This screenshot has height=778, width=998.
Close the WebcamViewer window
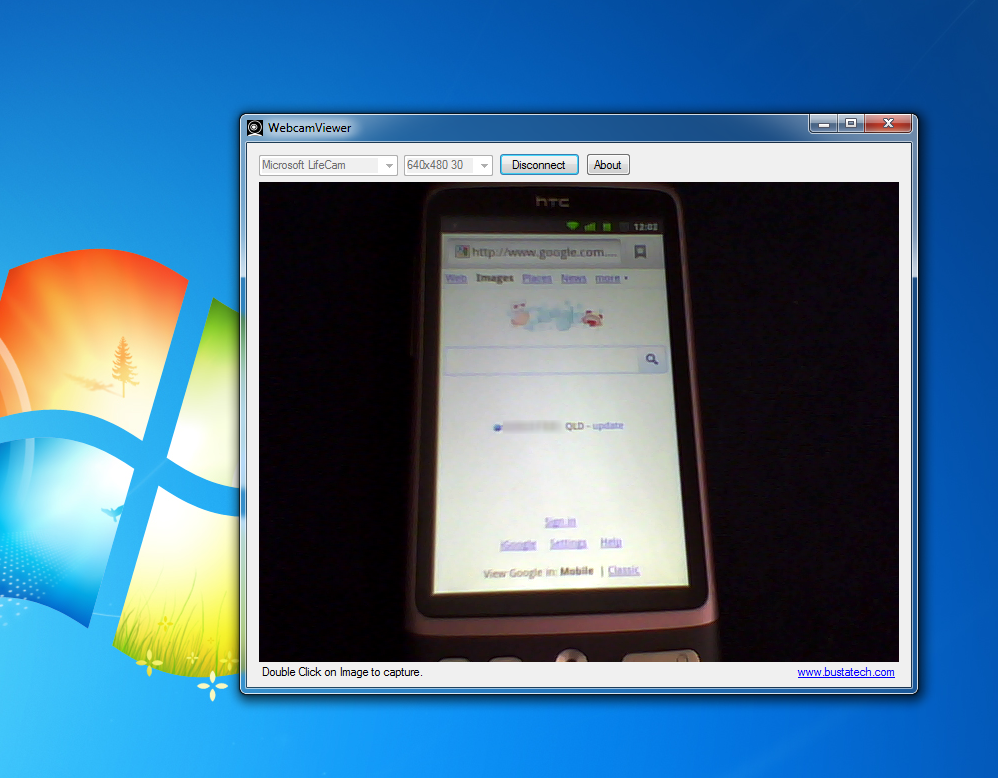889,124
